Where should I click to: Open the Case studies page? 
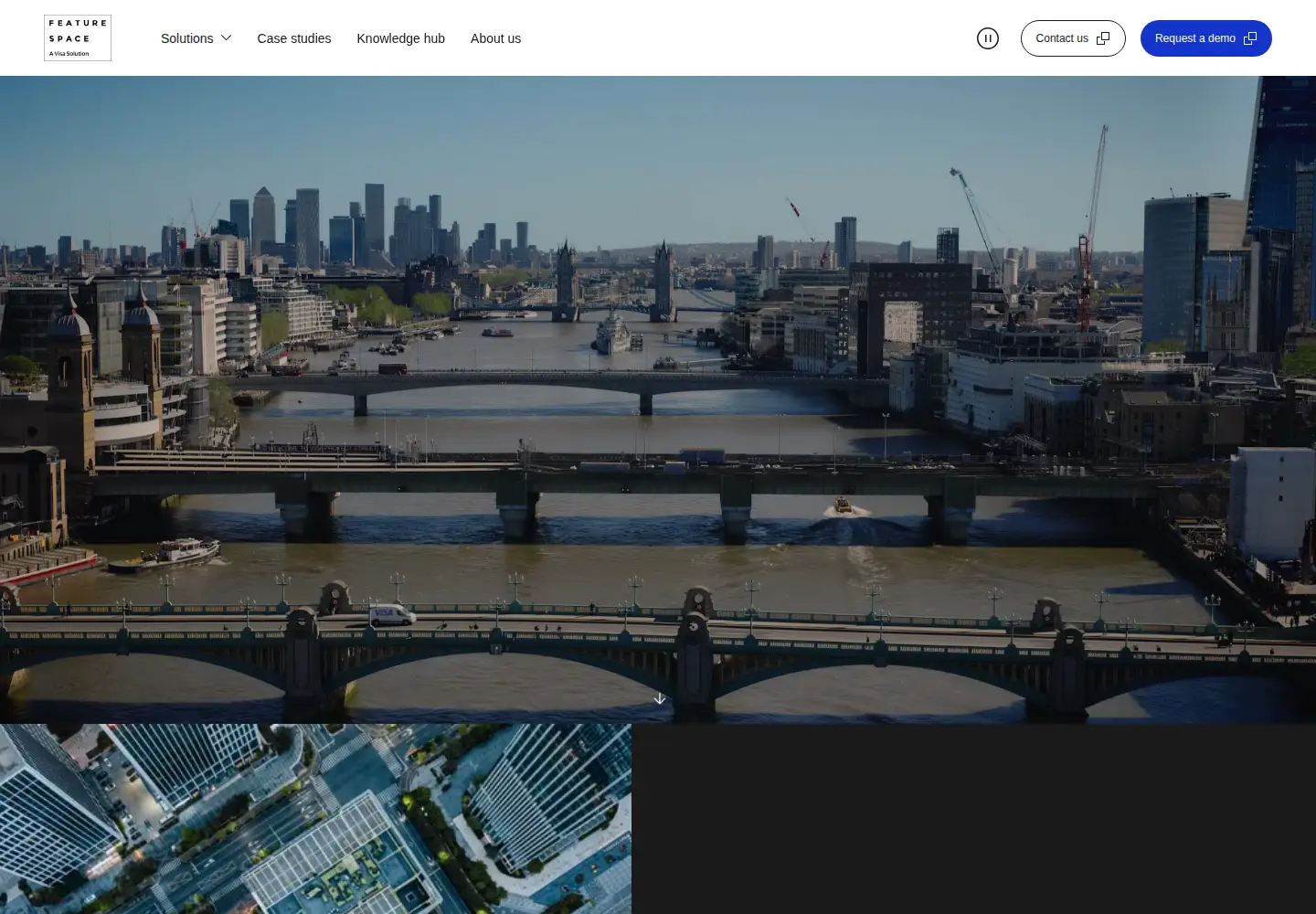point(294,38)
